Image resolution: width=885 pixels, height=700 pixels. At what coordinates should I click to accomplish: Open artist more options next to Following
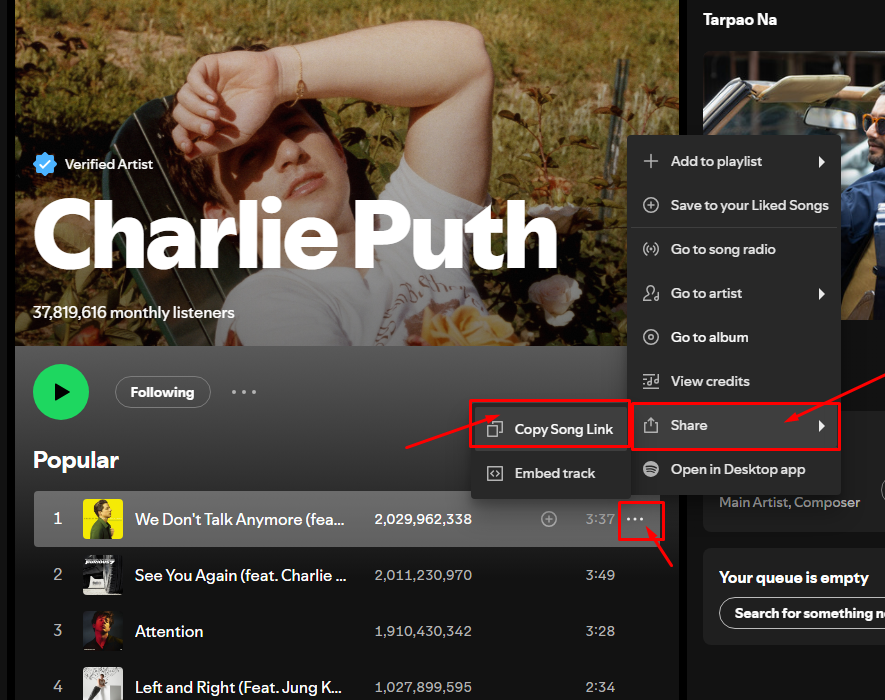point(244,392)
